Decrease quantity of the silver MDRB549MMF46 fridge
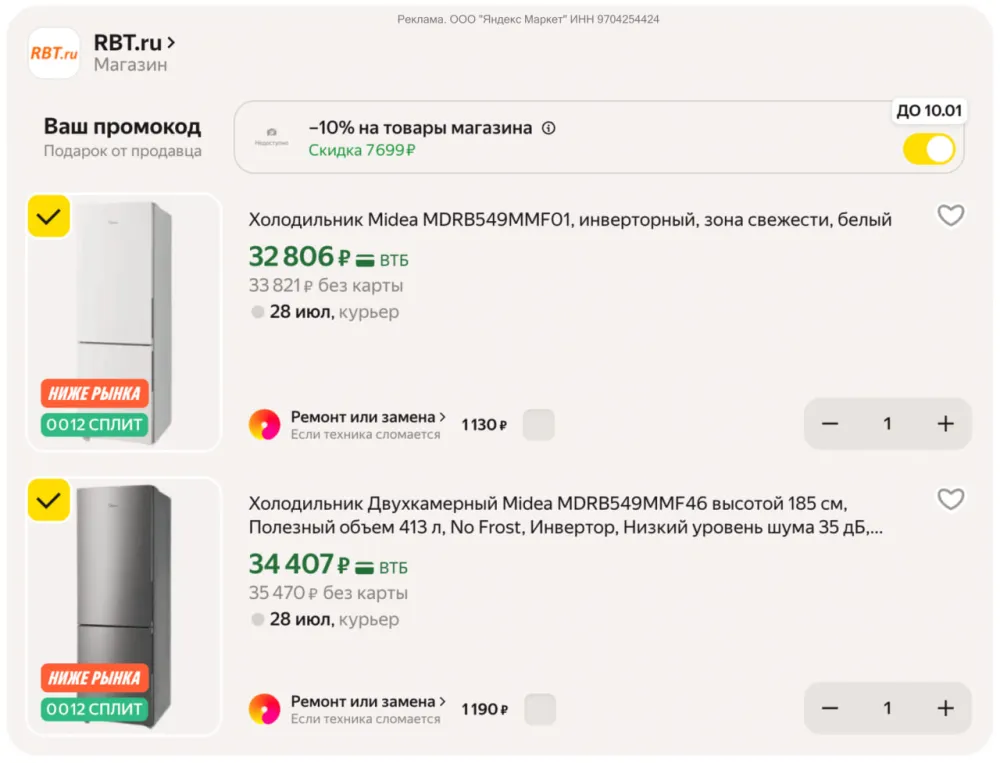The width and height of the screenshot is (1000, 763). pos(830,708)
